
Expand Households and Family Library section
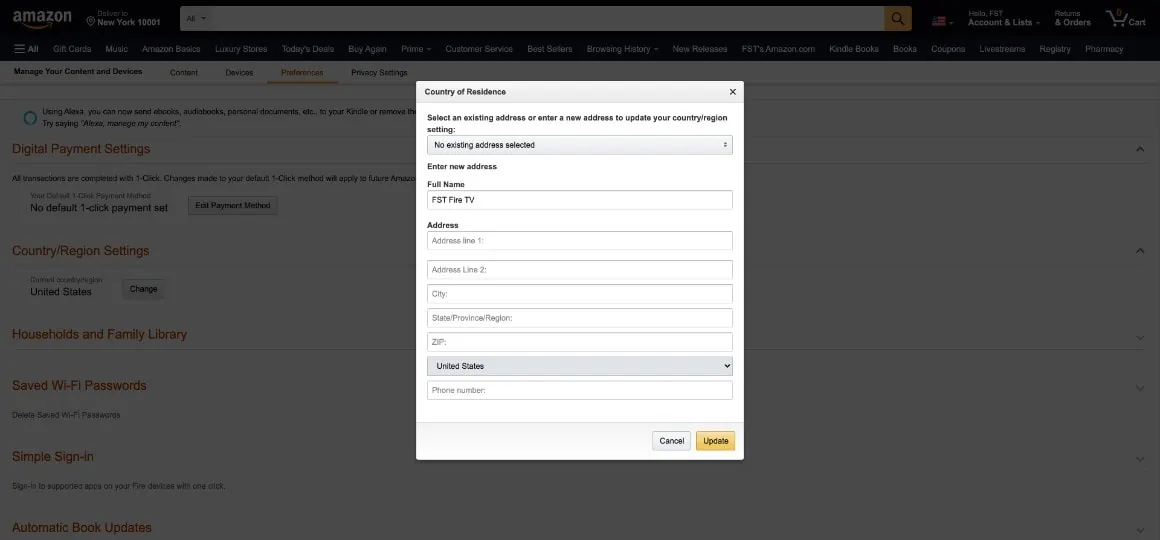point(1140,337)
